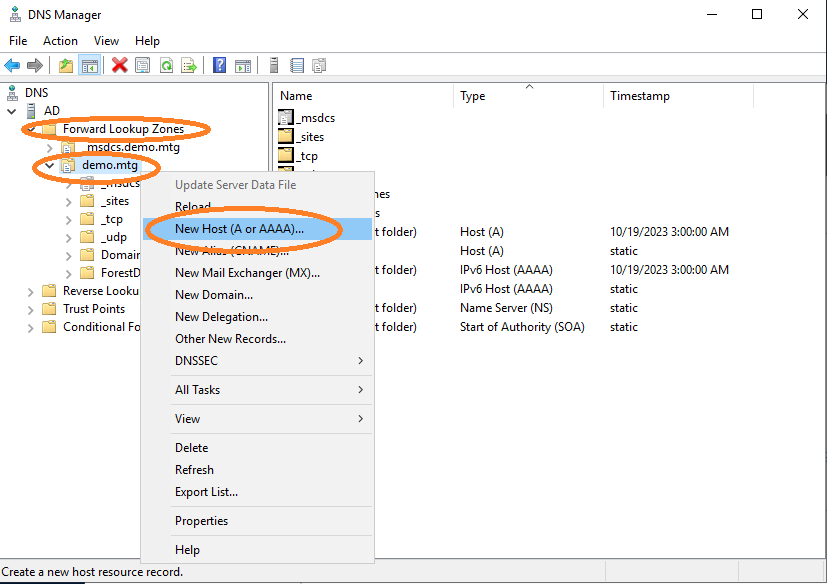The height and width of the screenshot is (584, 827).
Task: Click the zone notebook toolbar icon
Action: [x=296, y=65]
